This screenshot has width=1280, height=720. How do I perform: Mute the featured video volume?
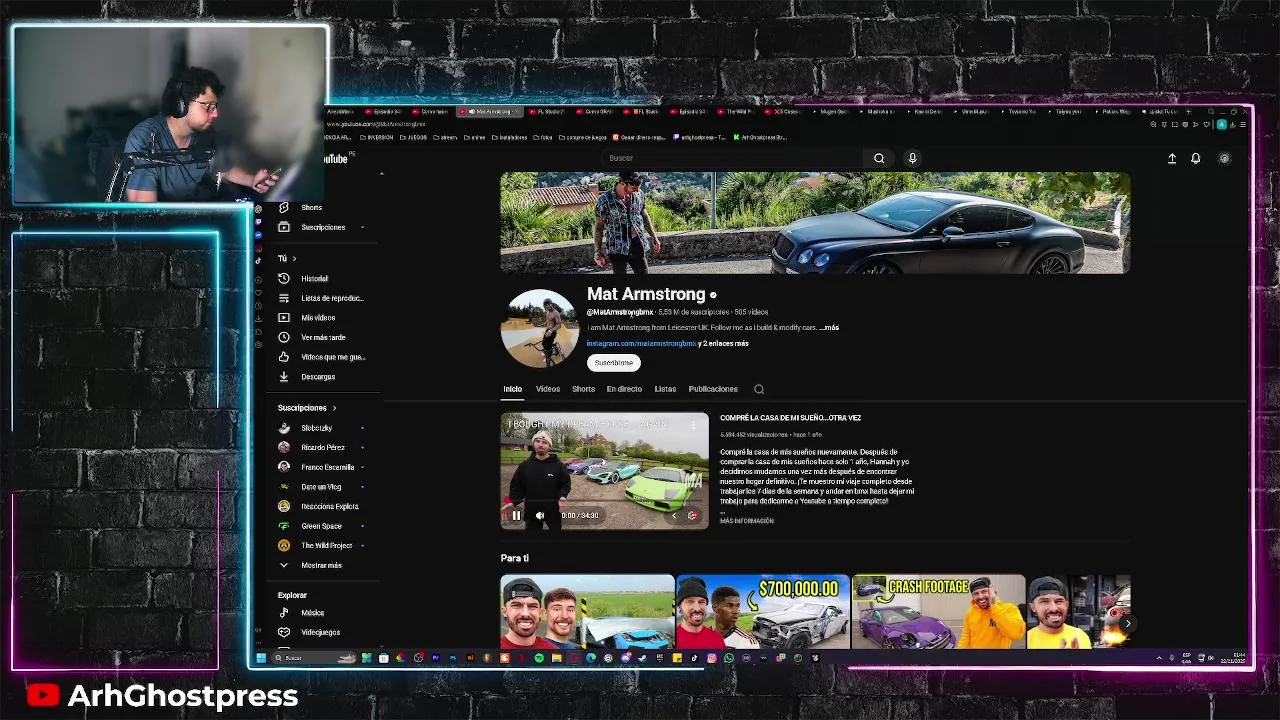540,515
